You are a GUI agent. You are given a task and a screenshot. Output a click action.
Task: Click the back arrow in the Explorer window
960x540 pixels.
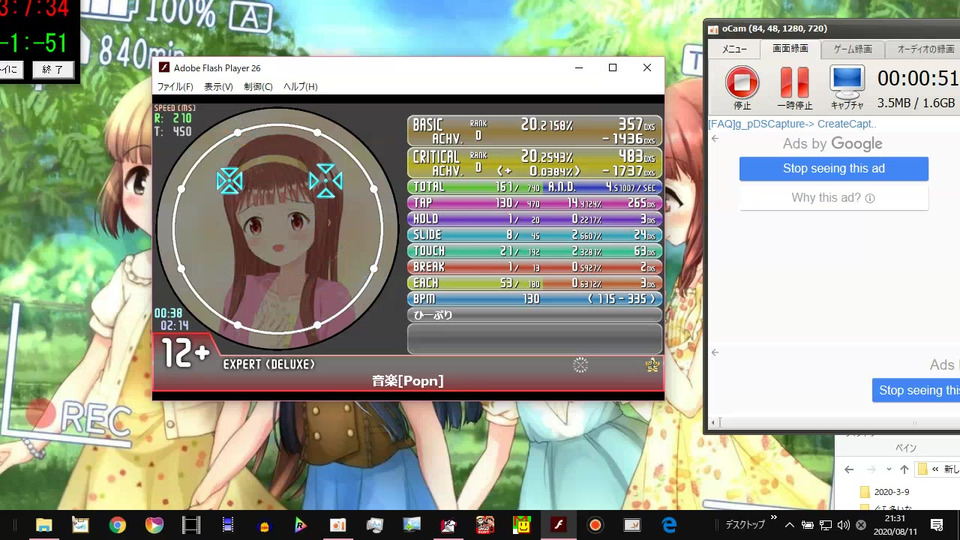pos(849,470)
